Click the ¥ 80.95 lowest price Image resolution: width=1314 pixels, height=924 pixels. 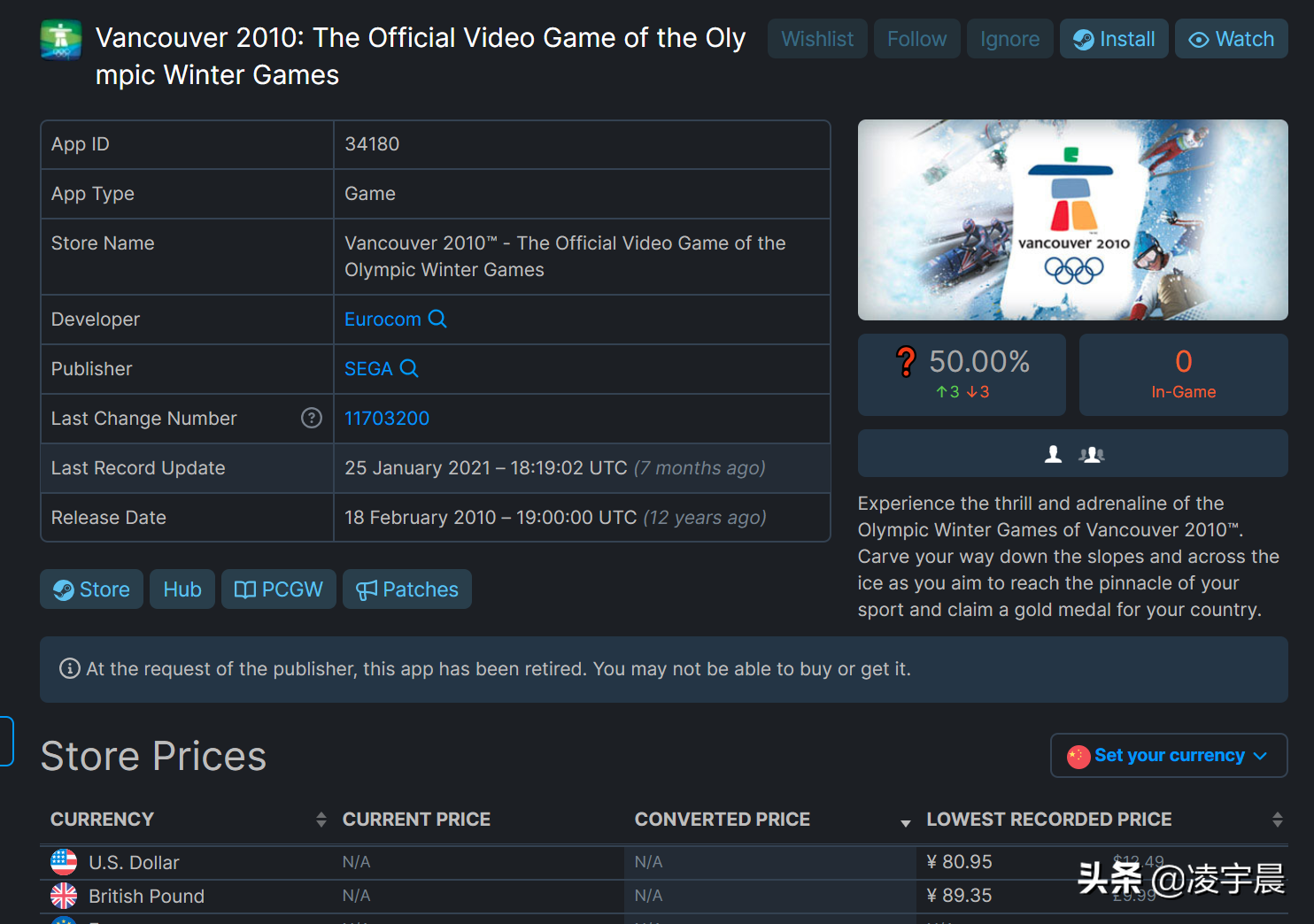click(x=959, y=862)
